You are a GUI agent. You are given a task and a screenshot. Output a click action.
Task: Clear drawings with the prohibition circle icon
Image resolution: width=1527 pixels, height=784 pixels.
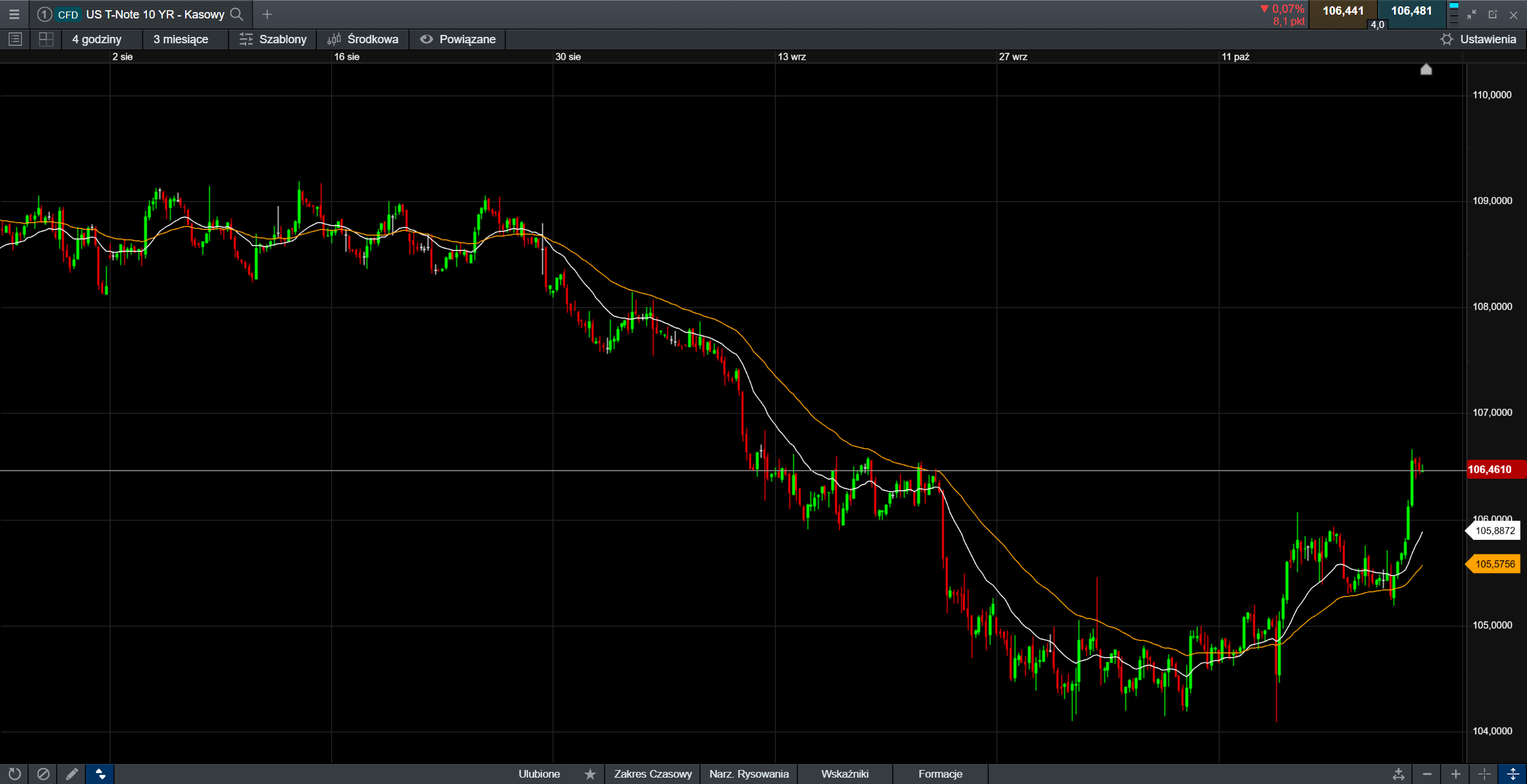tap(43, 774)
